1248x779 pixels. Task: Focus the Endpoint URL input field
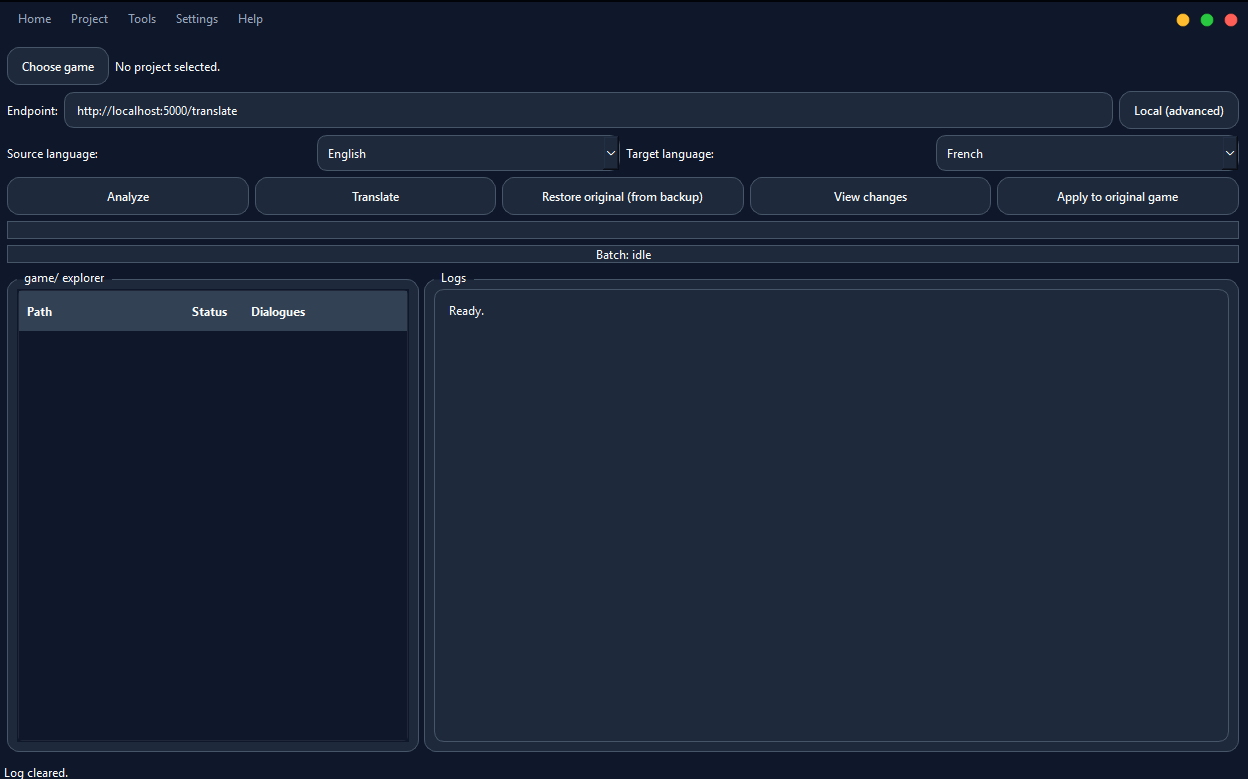pos(588,110)
